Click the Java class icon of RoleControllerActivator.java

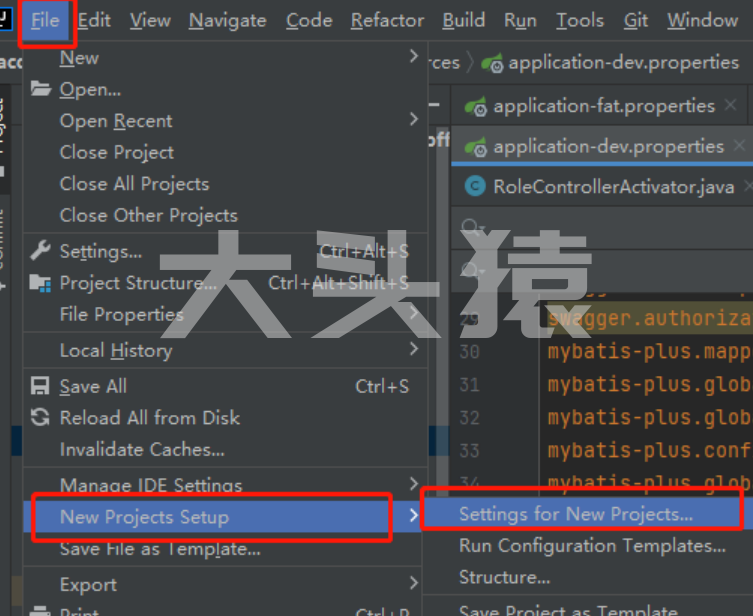[475, 186]
